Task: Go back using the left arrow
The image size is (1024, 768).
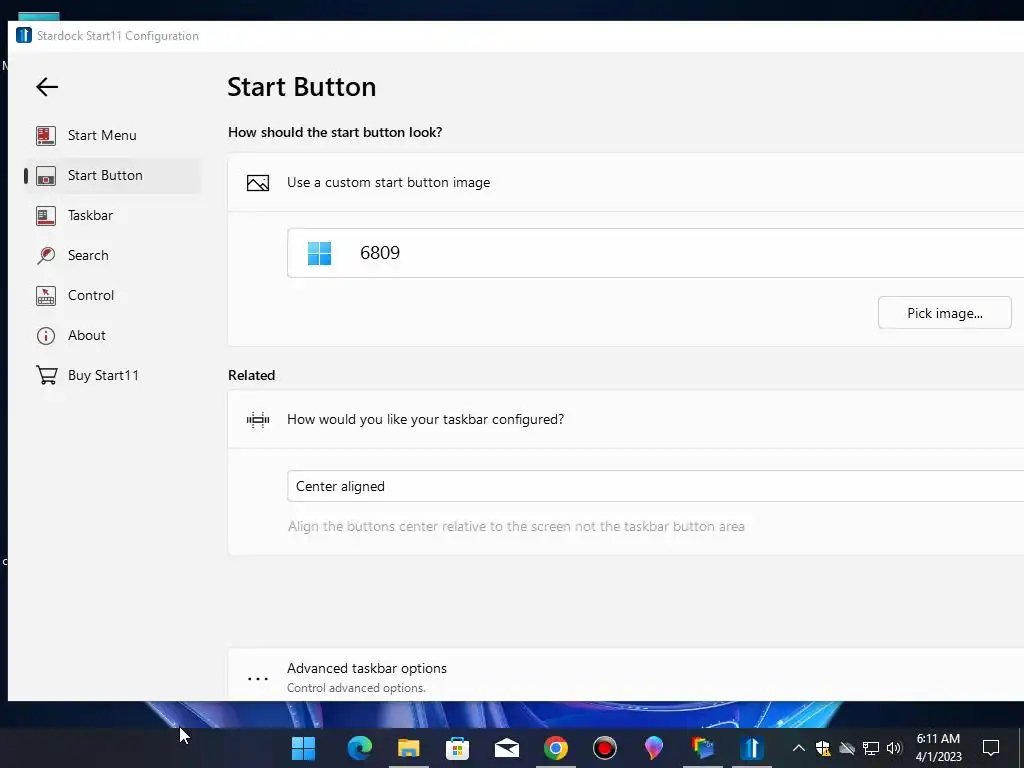Action: click(x=47, y=87)
